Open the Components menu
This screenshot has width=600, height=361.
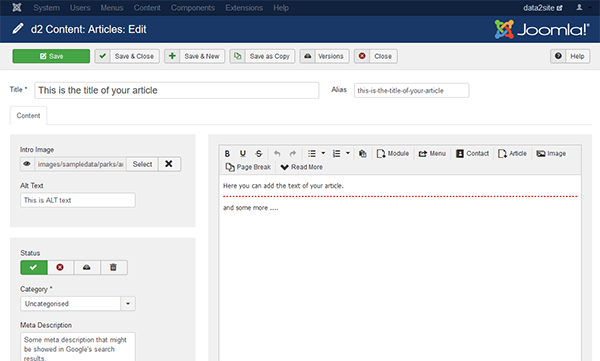[x=193, y=8]
